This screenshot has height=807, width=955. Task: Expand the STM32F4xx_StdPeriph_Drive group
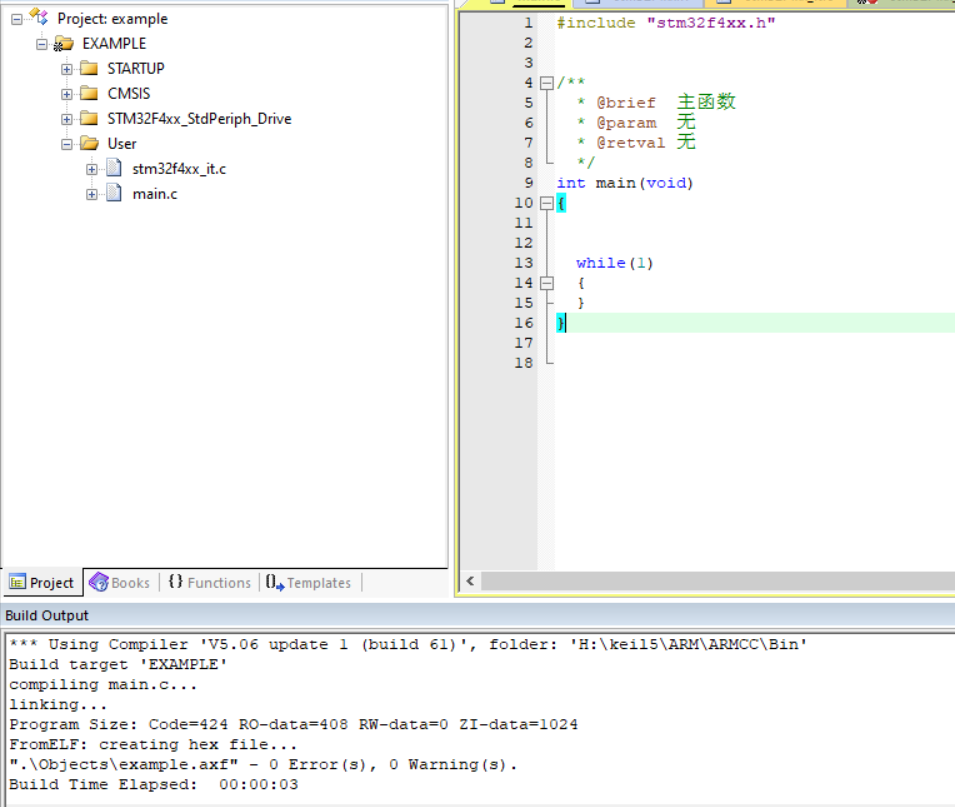[x=68, y=118]
